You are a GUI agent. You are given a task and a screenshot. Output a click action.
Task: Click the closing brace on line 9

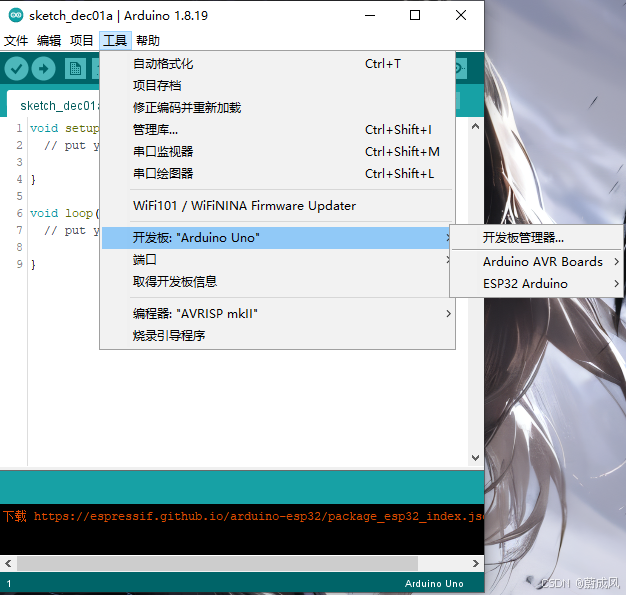[33, 264]
